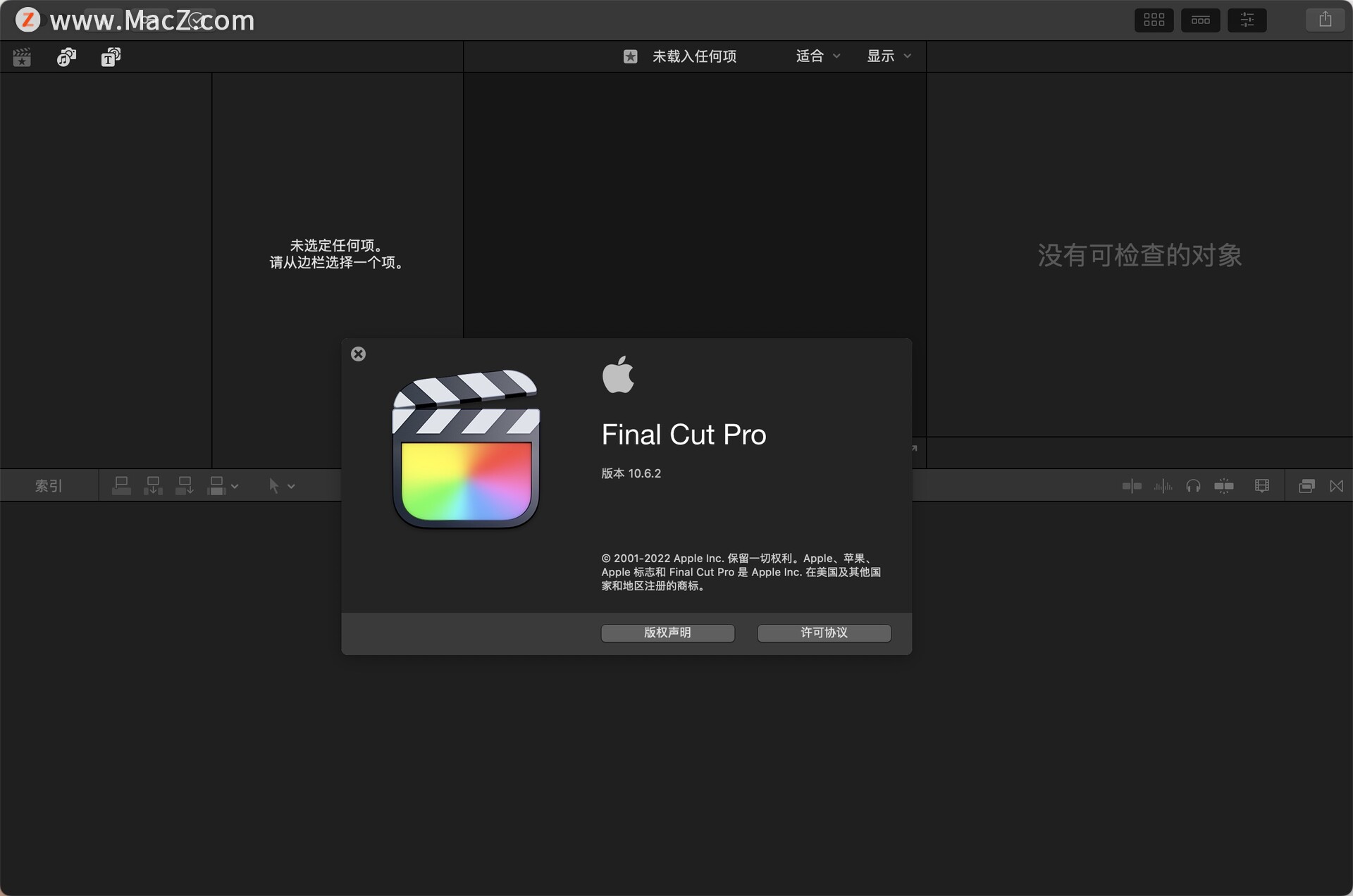Click the 未载入任何项 viewer title
The height and width of the screenshot is (896, 1353).
click(x=694, y=56)
